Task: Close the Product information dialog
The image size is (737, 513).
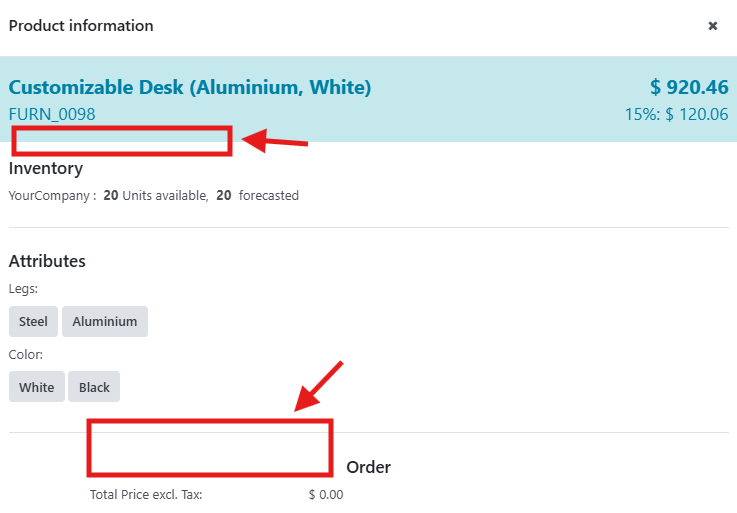Action: click(713, 26)
